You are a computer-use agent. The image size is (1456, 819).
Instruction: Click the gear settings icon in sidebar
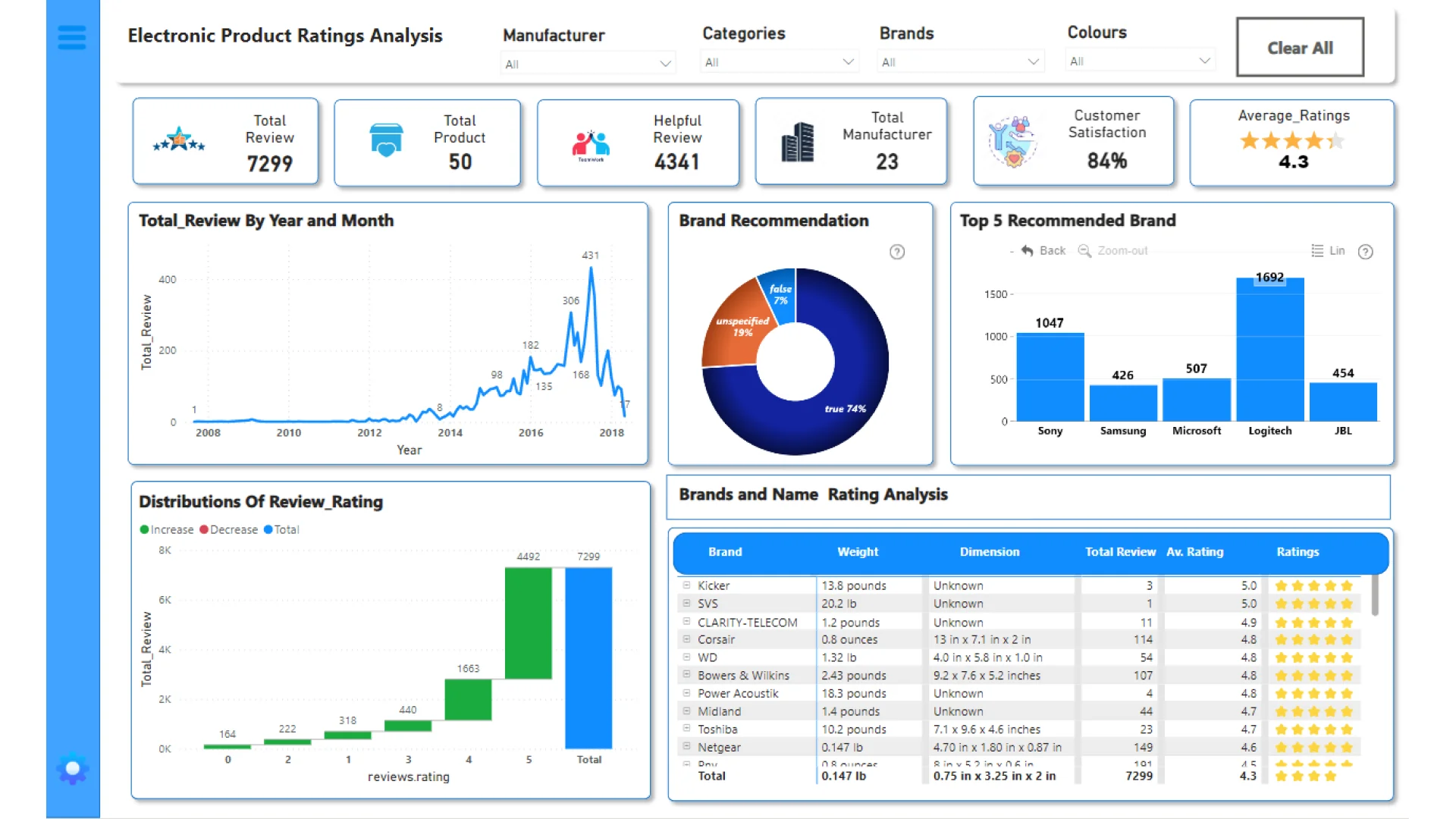[73, 769]
